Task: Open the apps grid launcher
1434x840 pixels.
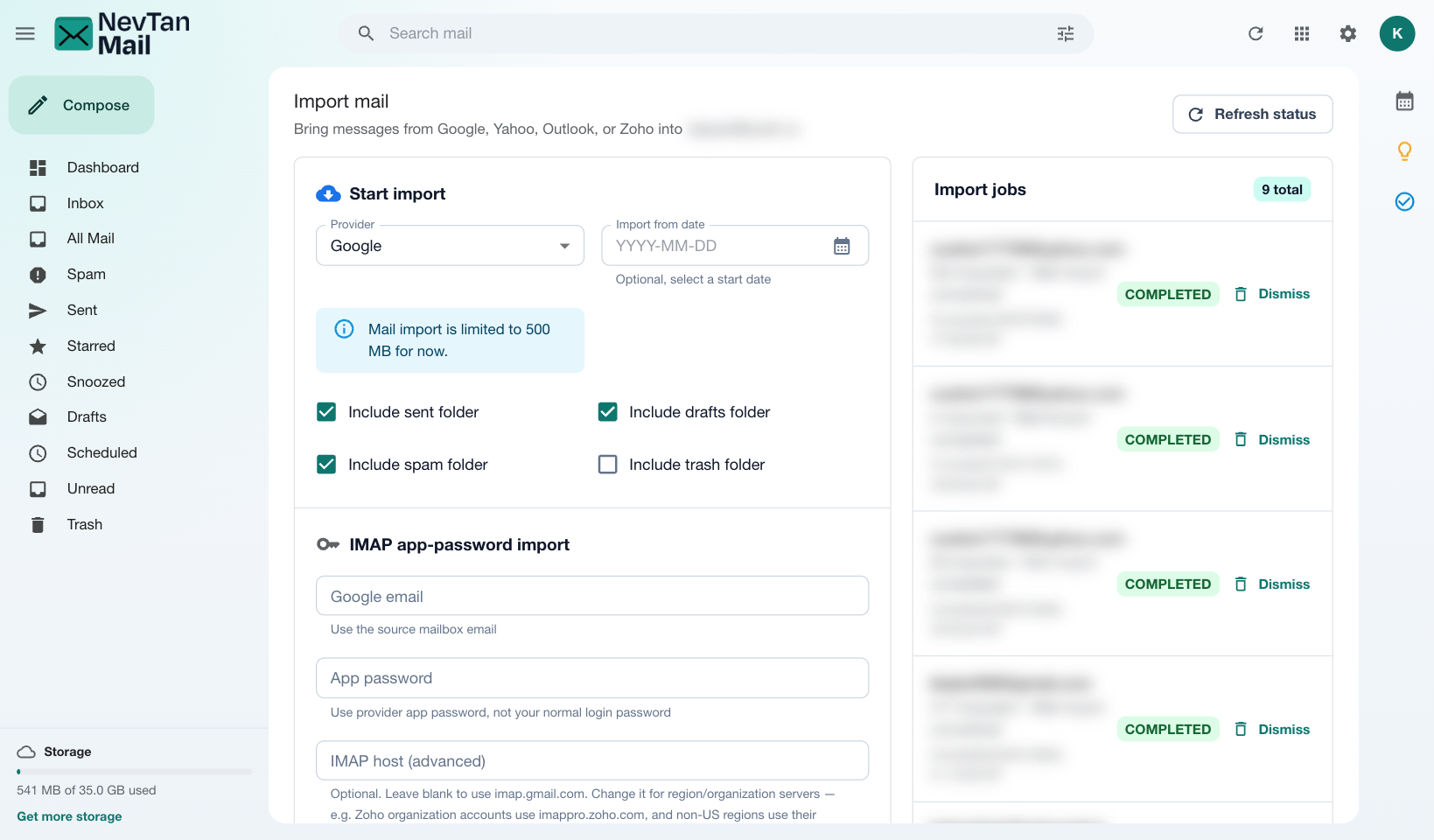Action: pyautogui.click(x=1302, y=33)
